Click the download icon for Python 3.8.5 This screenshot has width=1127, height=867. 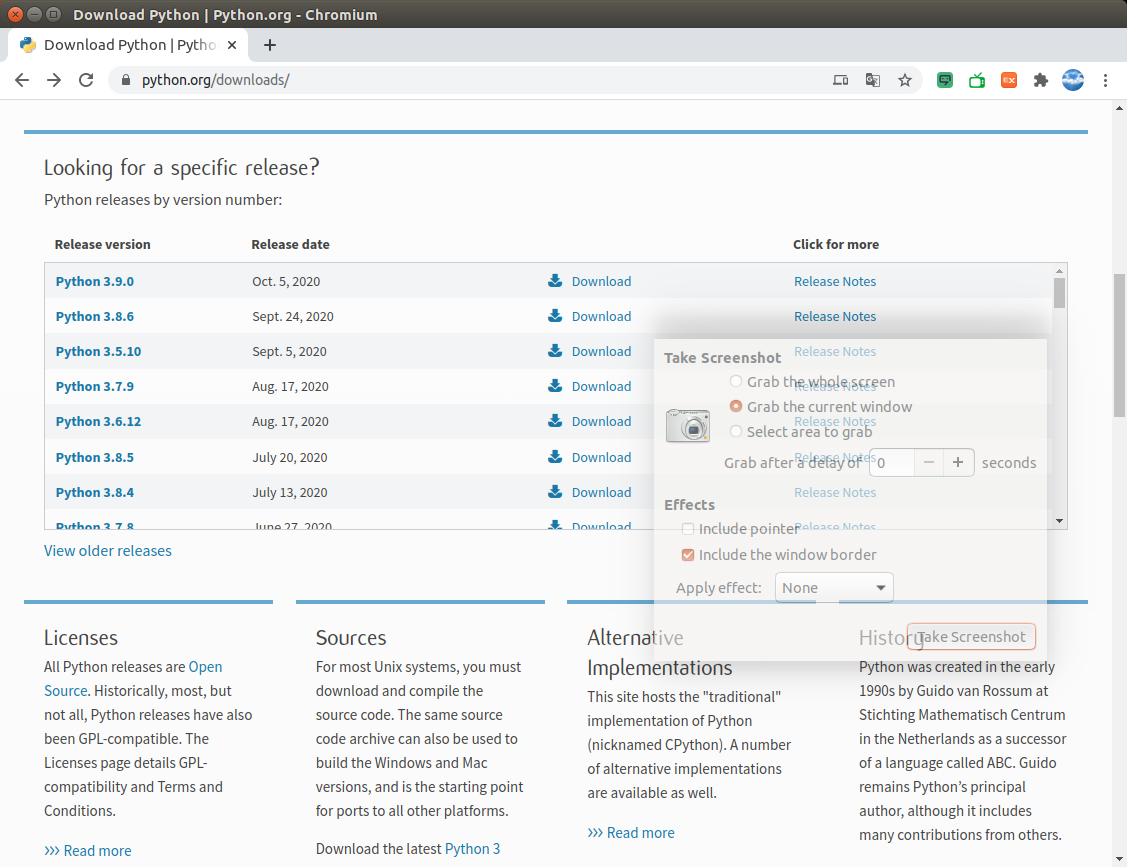[555, 457]
